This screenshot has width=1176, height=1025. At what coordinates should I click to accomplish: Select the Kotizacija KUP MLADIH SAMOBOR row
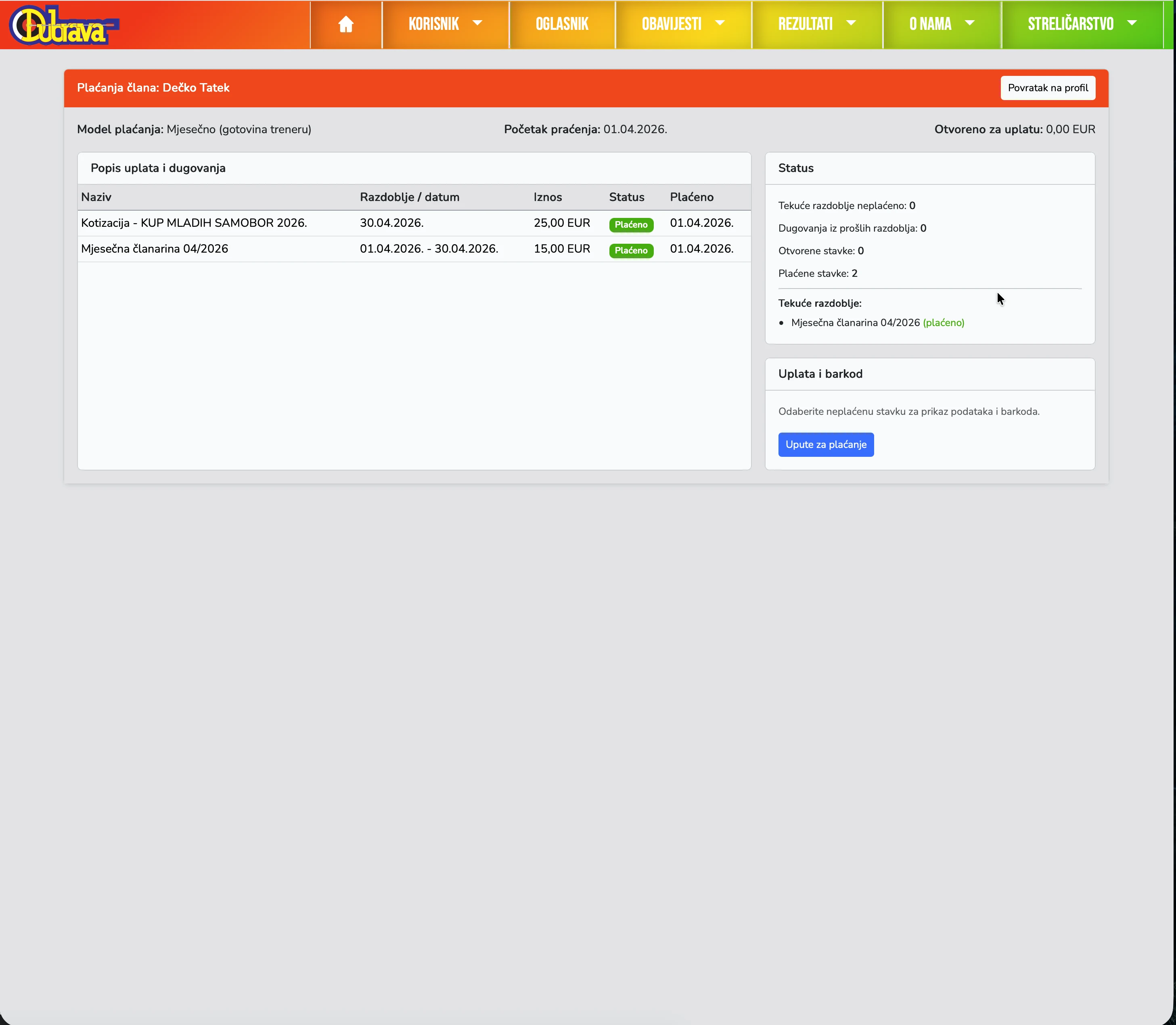tap(194, 223)
